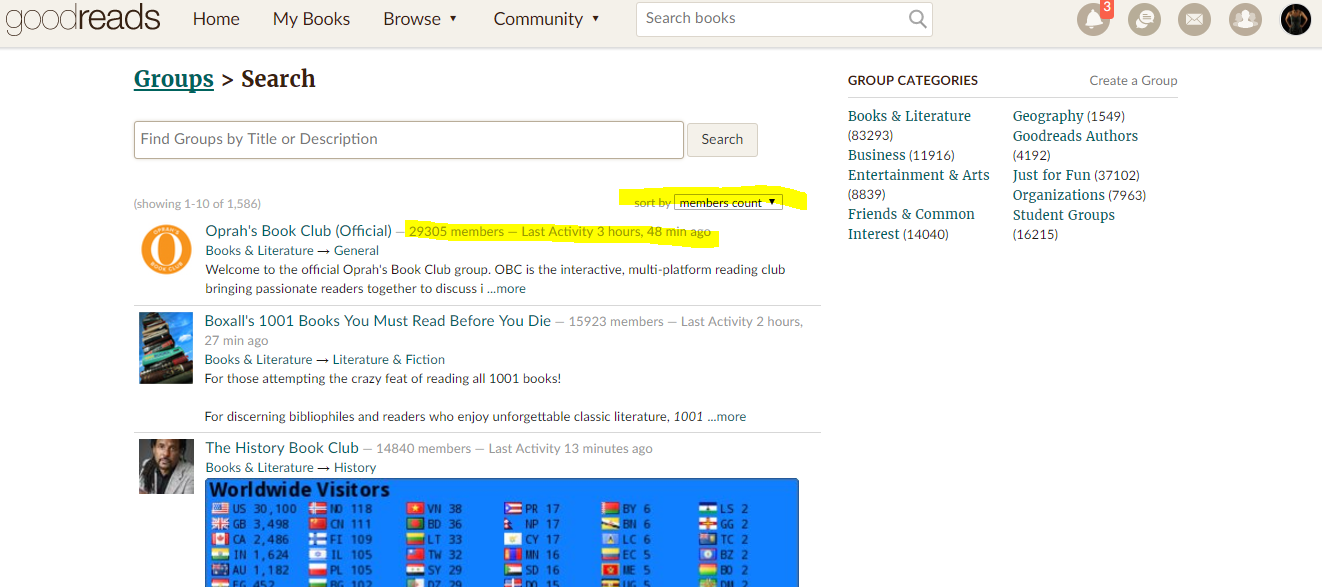Click '29305 members' text
Image resolution: width=1322 pixels, height=587 pixels.
tap(456, 232)
